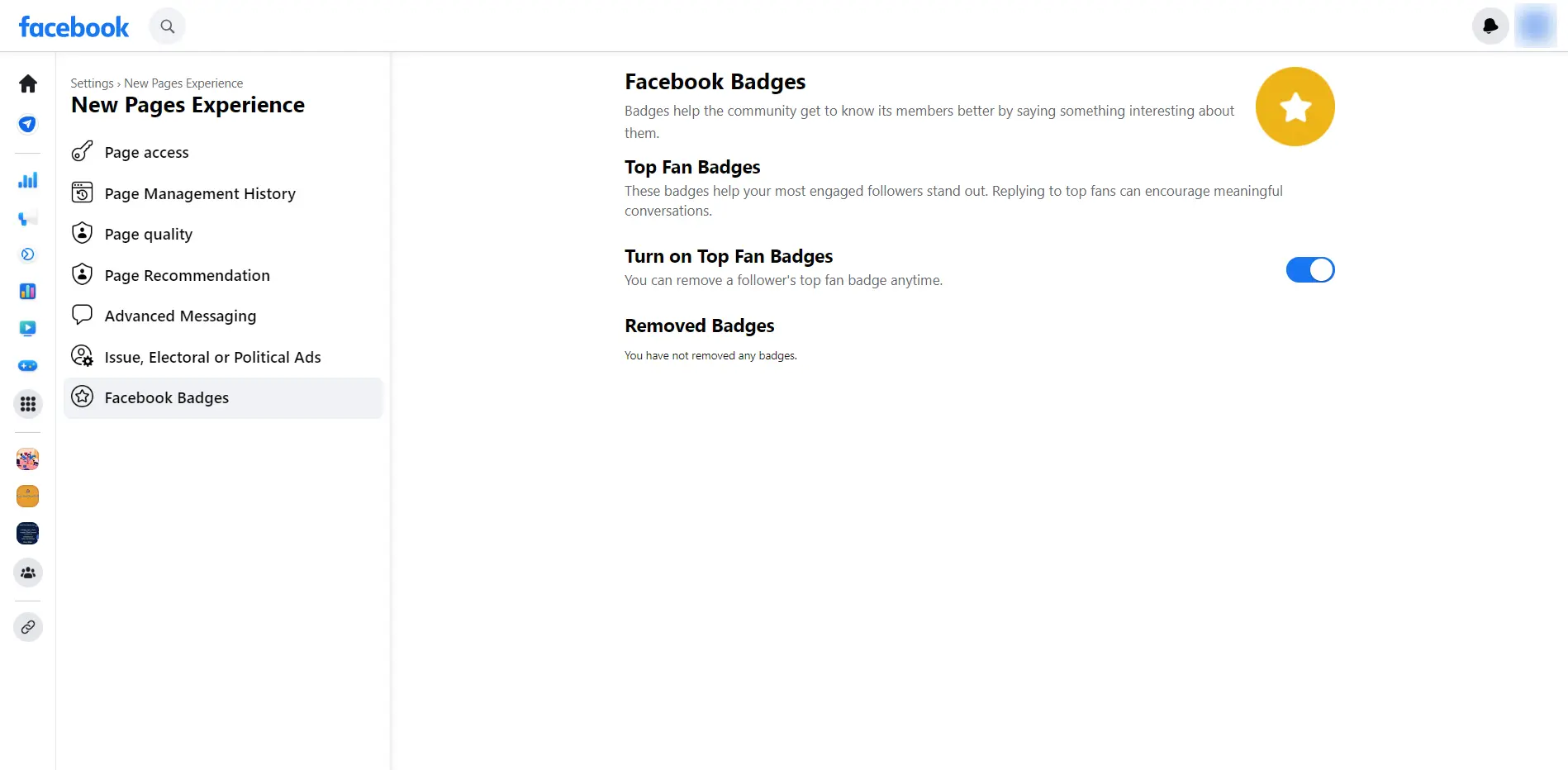Open the link sharing icon at sidebar bottom
This screenshot has height=770, width=1568.
coord(27,626)
